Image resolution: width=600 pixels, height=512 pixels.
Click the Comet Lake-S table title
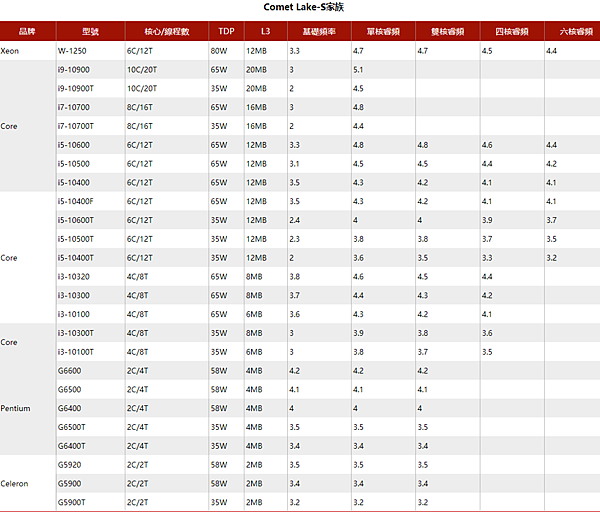click(x=303, y=7)
